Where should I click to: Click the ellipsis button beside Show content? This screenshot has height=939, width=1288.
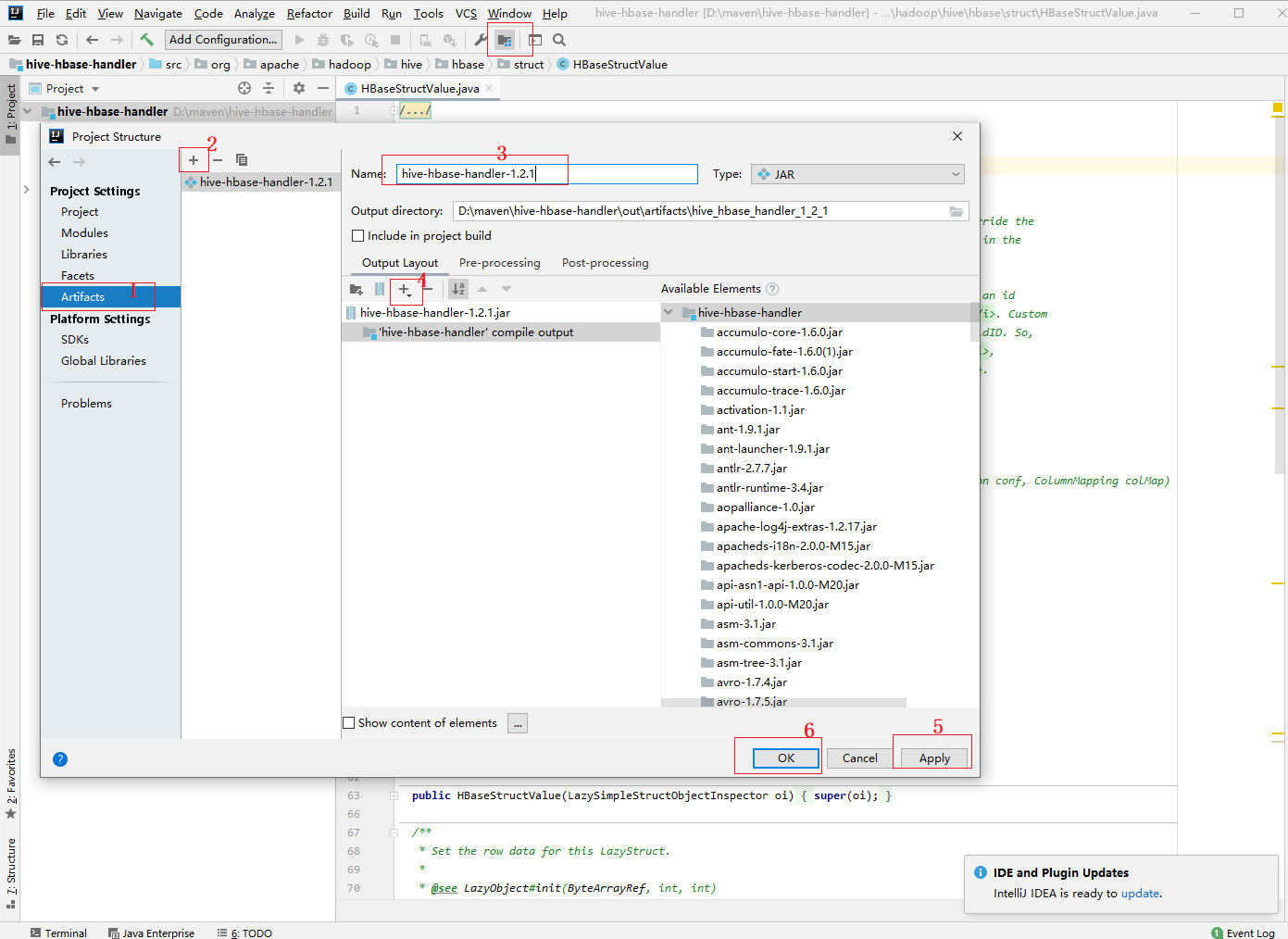[518, 723]
